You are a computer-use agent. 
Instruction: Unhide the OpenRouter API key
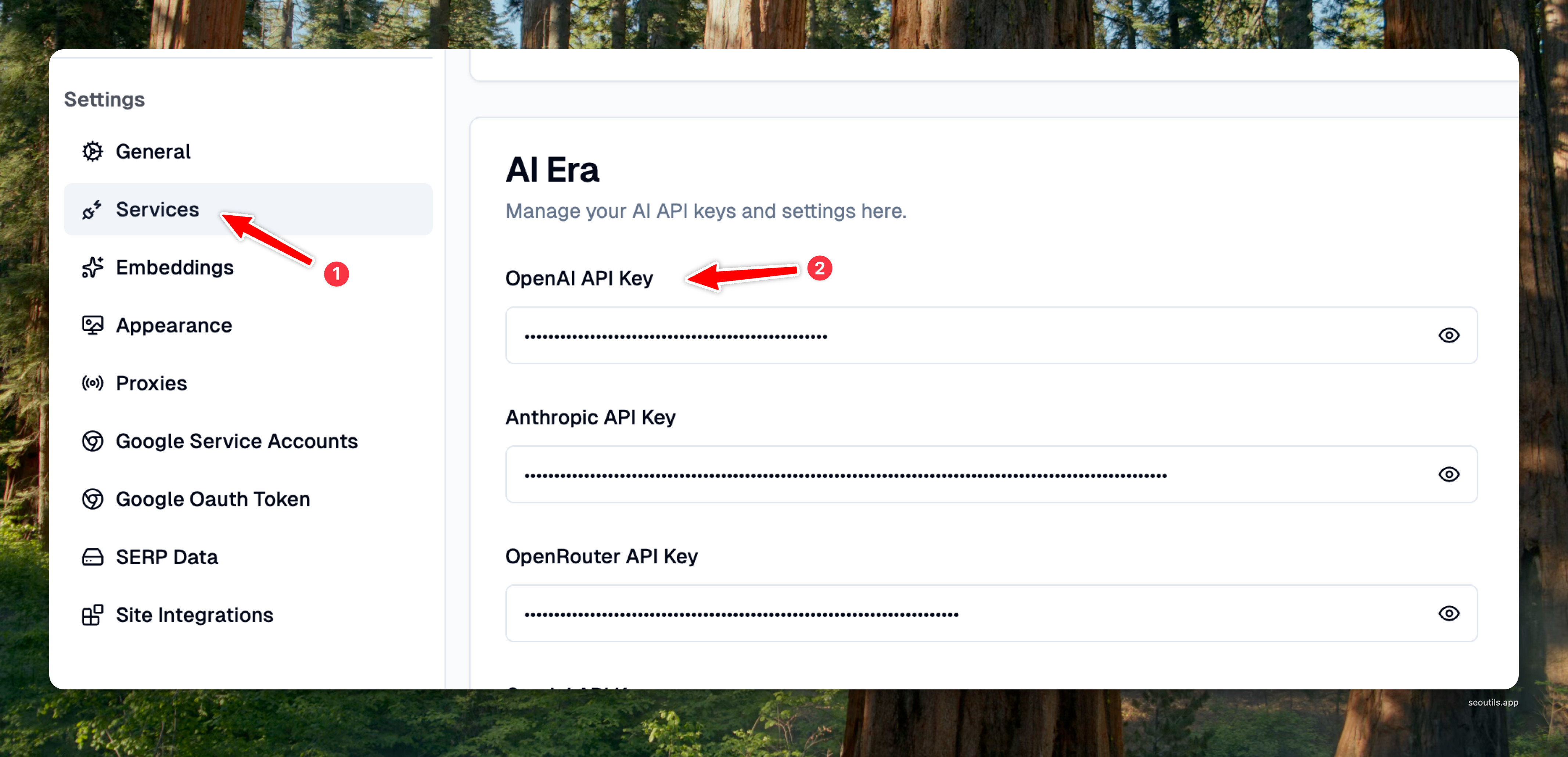coord(1449,613)
